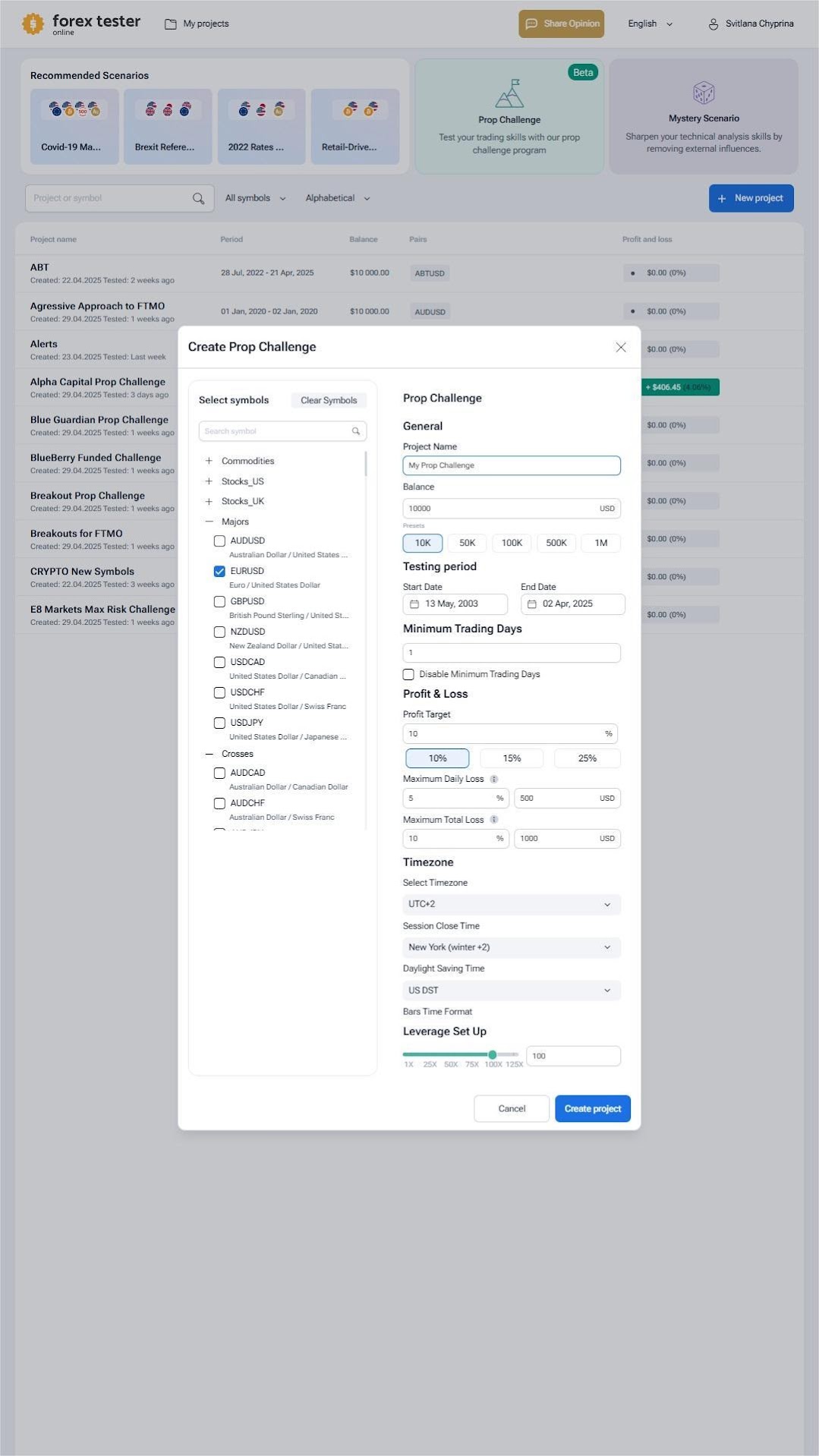Click the leverage slider handle

pos(493,1054)
